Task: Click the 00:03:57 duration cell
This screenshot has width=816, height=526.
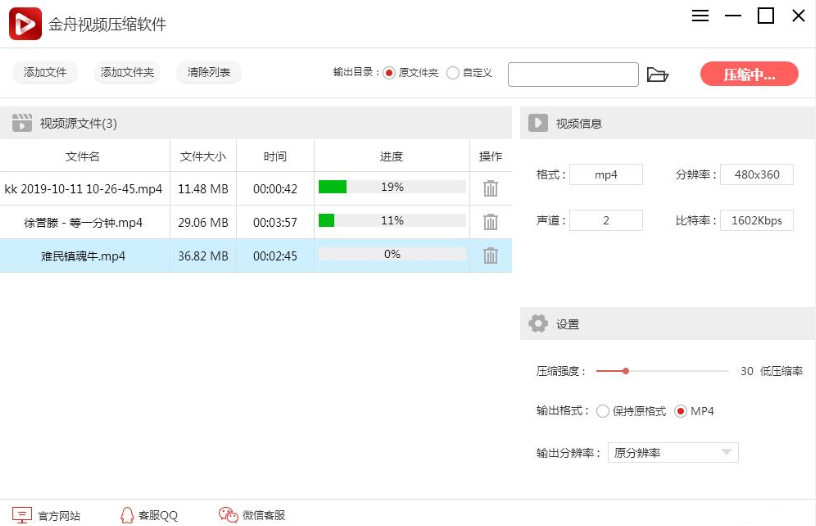Action: 275,222
